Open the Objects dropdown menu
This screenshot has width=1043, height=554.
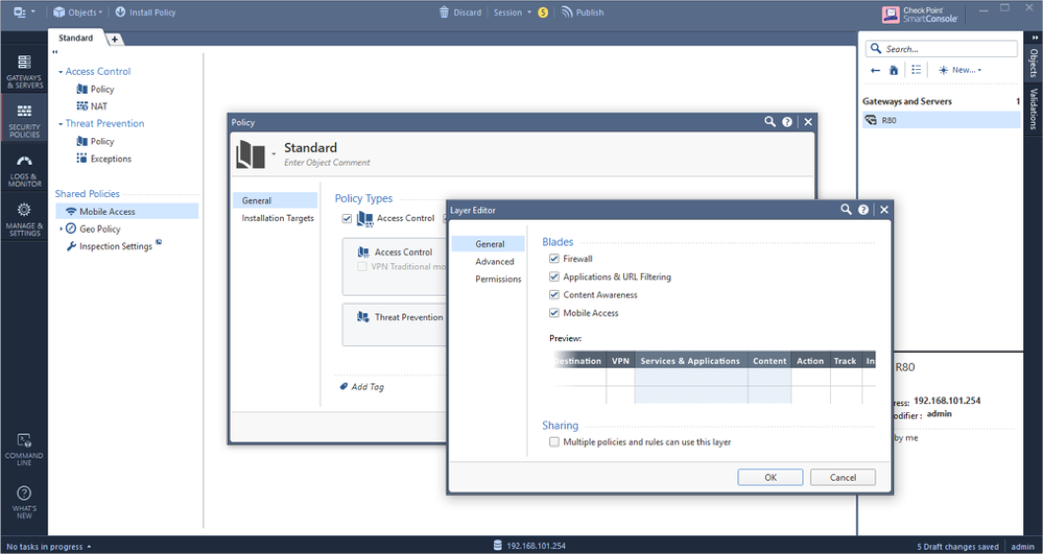78,12
